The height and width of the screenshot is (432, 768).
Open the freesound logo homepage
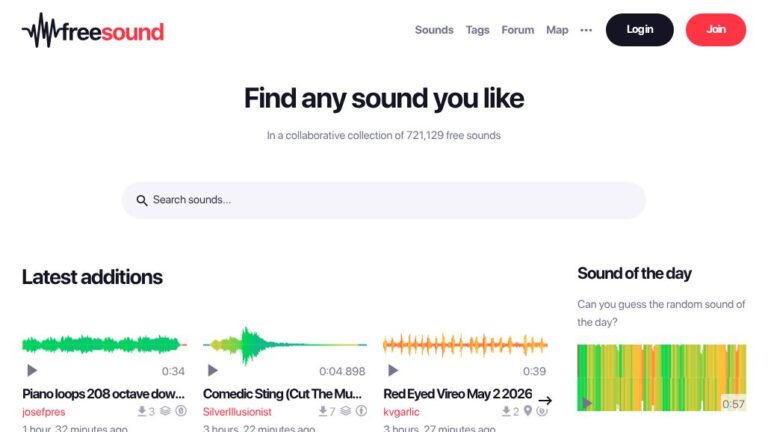pos(93,30)
